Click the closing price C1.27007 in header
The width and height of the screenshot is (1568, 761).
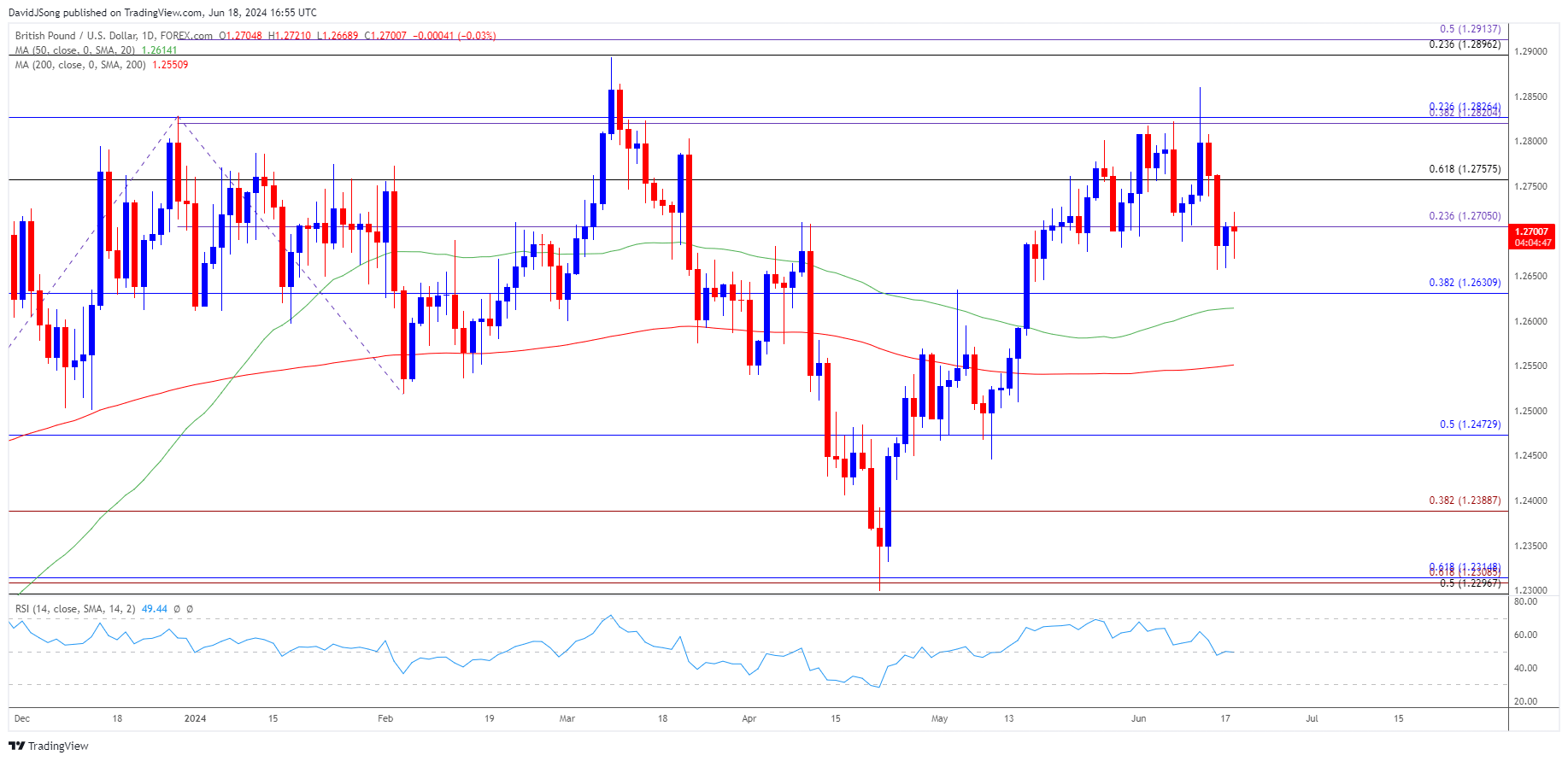click(x=385, y=36)
